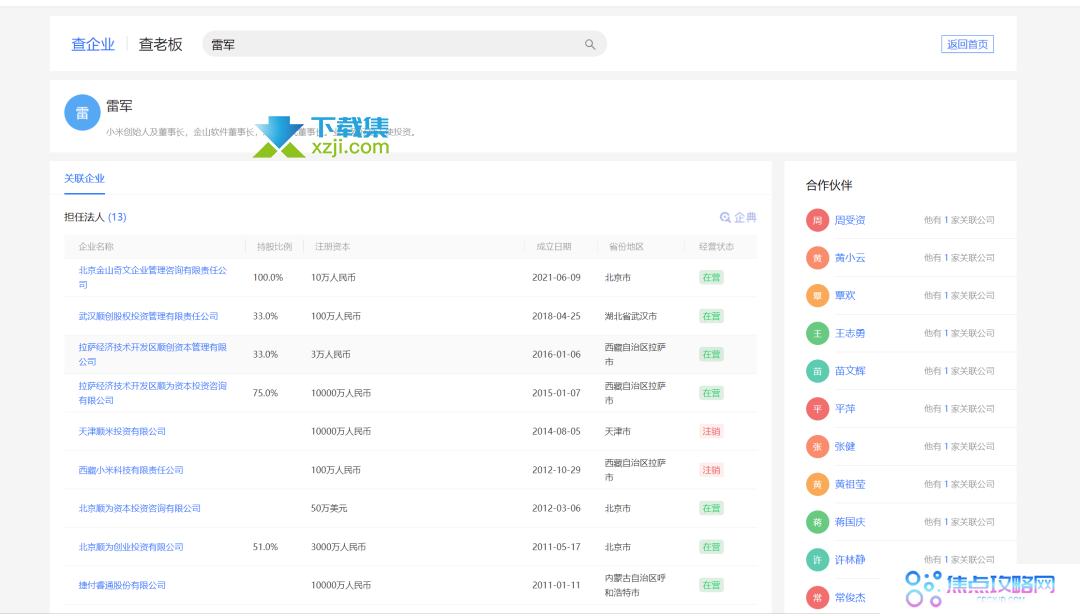Click the 雷 profile avatar

click(82, 112)
